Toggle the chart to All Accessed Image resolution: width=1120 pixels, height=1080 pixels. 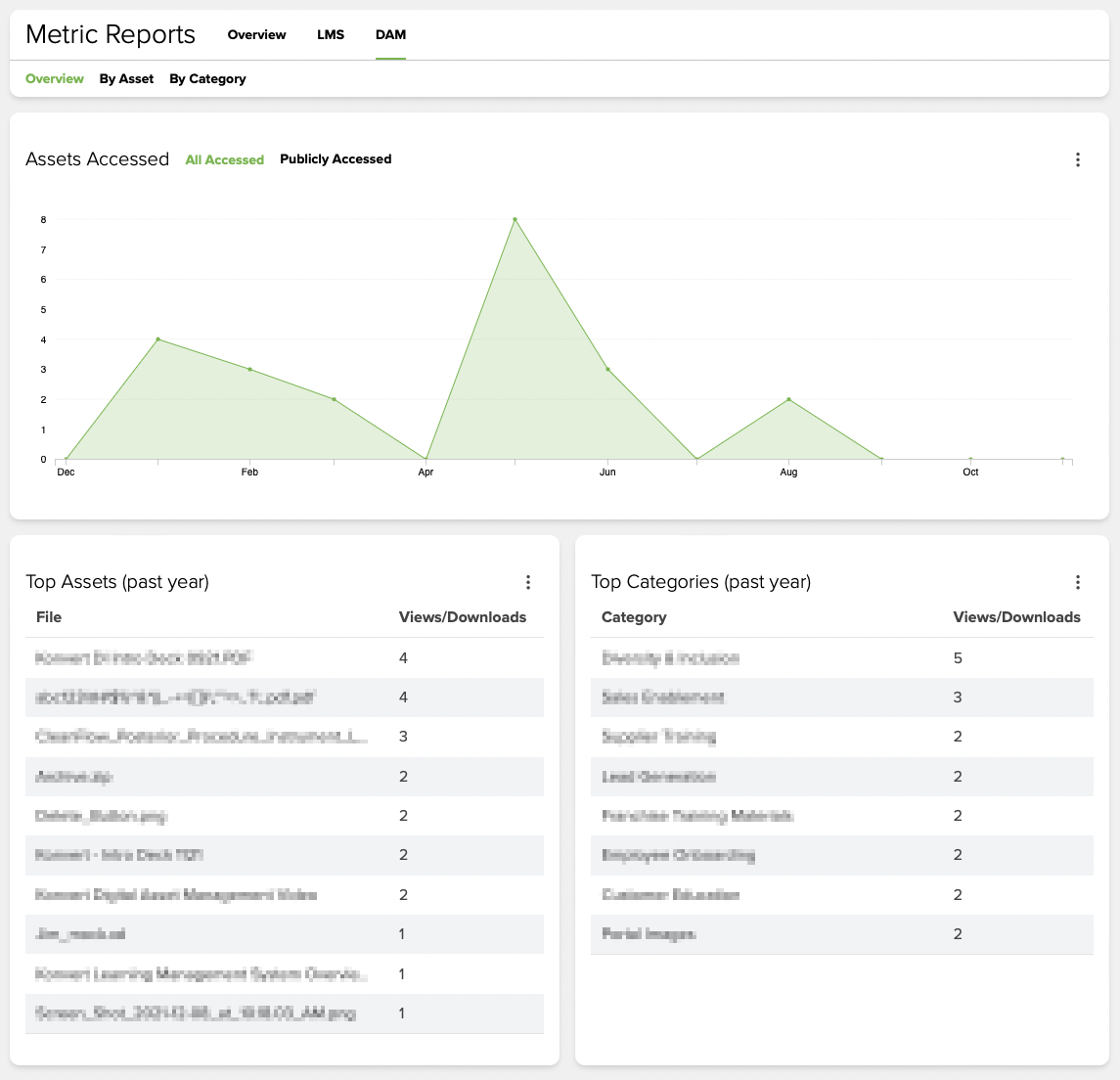click(x=225, y=159)
